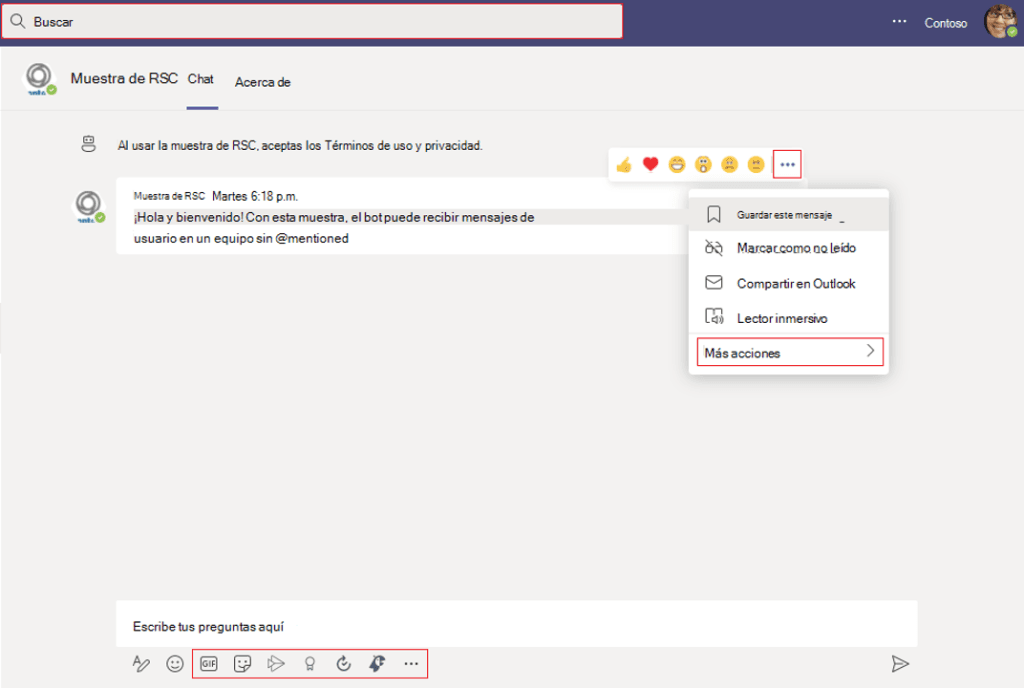This screenshot has height=688, width=1024.
Task: Click the bot icon beside terms notice
Action: [89, 144]
